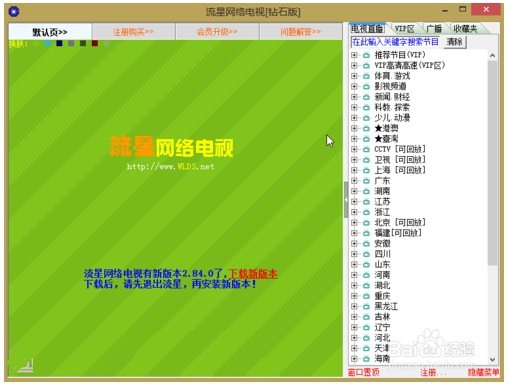Click the TV icon beside 上海 [可回放]
Screen dimensions: 509x386
366,170
